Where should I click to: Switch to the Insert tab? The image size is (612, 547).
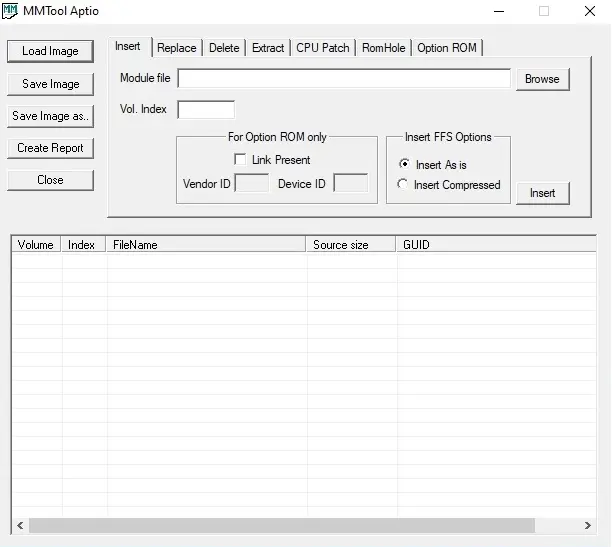[x=128, y=46]
